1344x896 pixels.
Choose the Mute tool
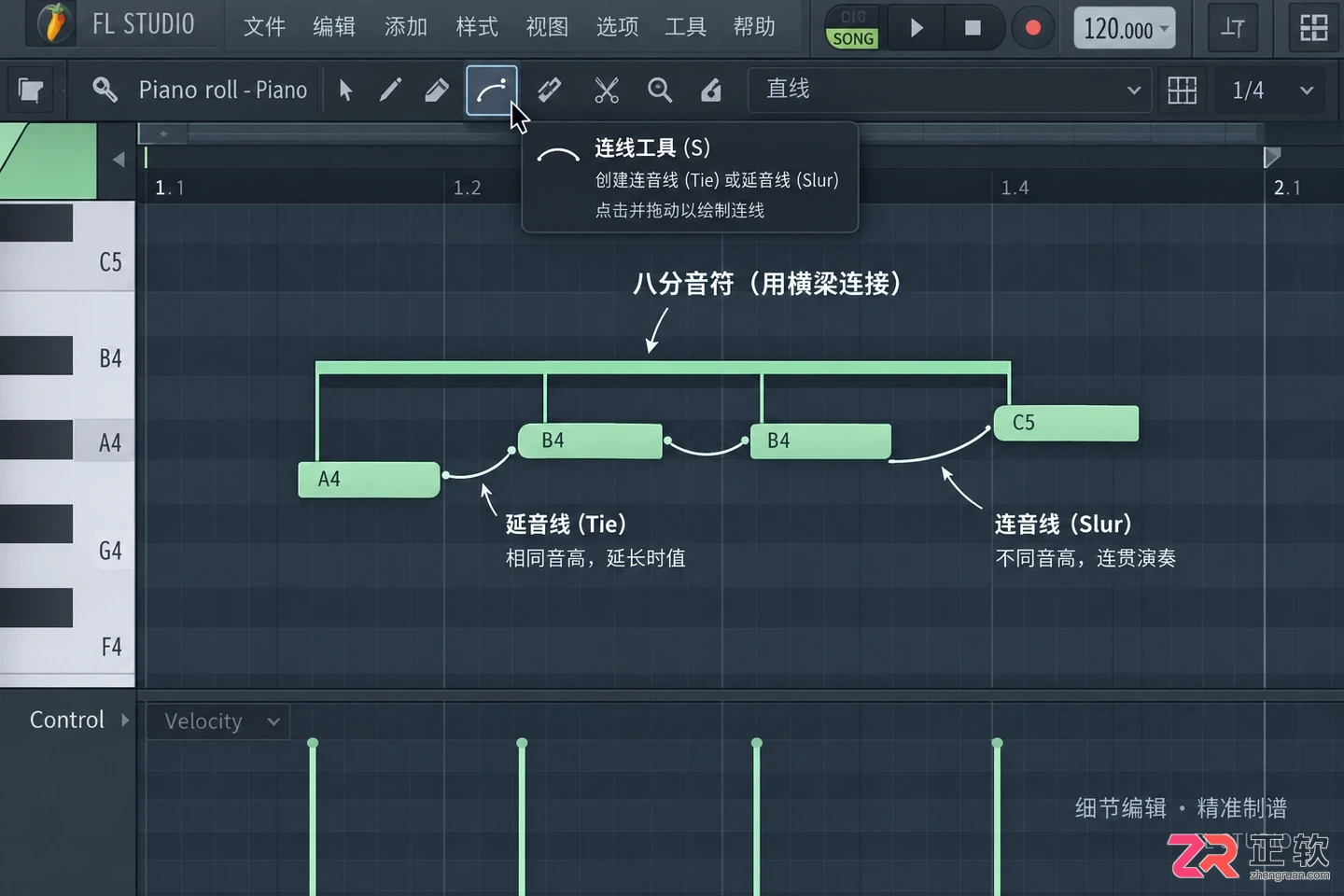click(550, 91)
